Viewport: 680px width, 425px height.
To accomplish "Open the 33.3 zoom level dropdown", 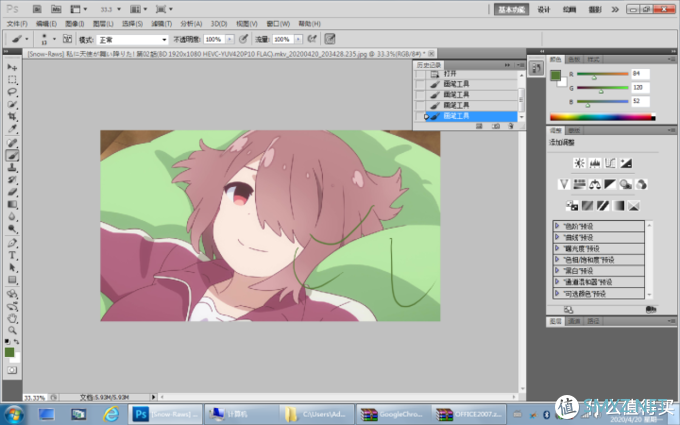I will (119, 9).
